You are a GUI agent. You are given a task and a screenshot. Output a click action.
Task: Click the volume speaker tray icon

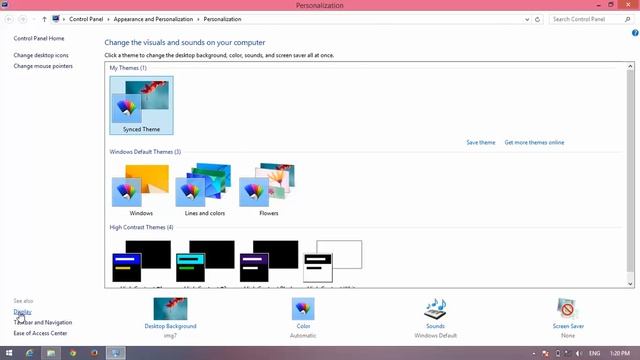click(x=578, y=353)
